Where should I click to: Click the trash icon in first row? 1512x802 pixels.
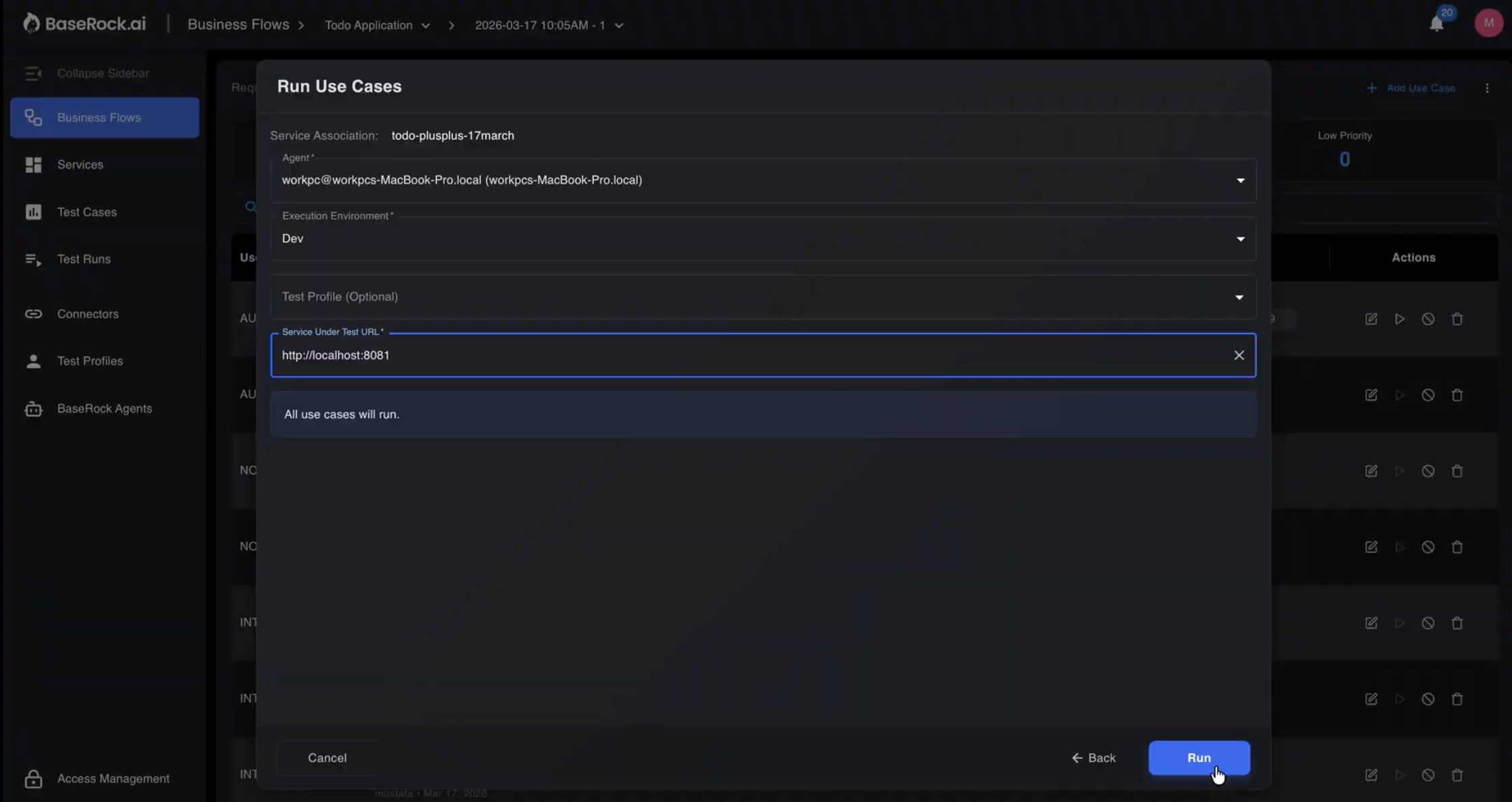click(1457, 319)
